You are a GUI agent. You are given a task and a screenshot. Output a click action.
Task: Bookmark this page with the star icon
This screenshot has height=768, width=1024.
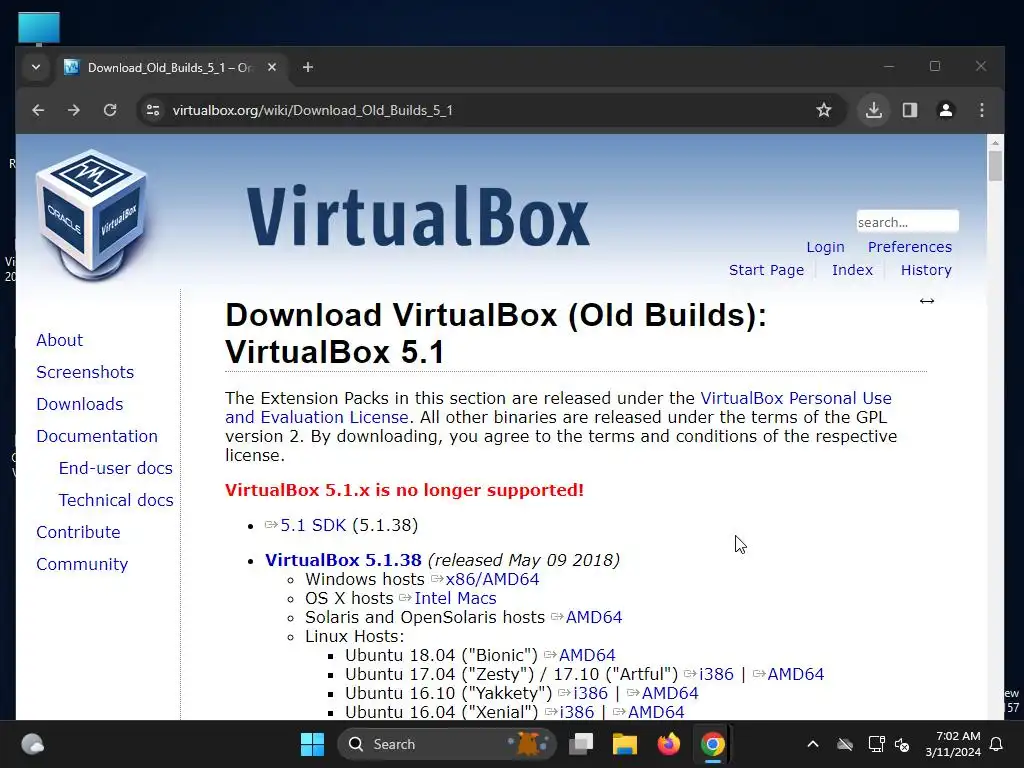(x=824, y=110)
